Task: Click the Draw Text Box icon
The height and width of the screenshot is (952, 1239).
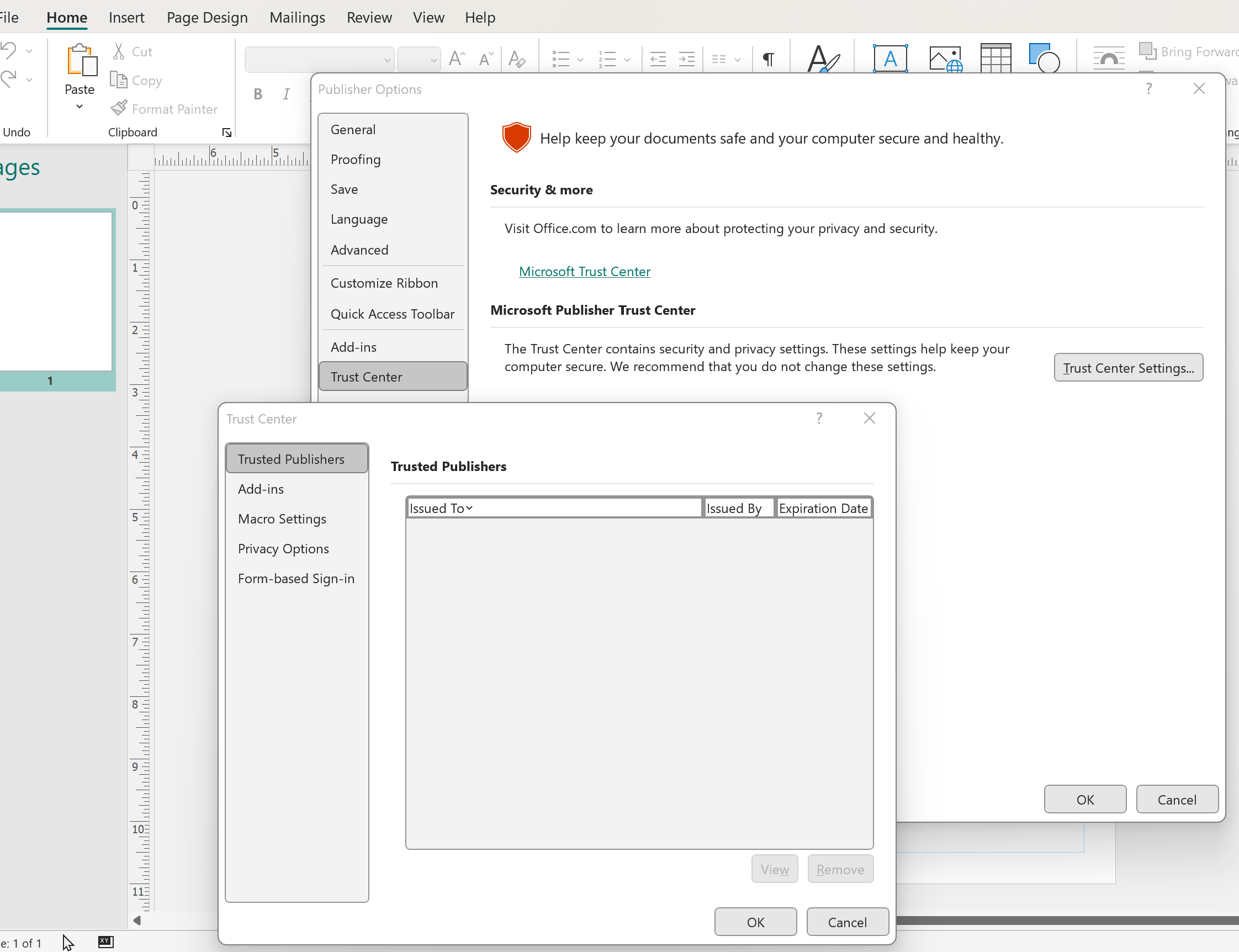Action: tap(889, 59)
